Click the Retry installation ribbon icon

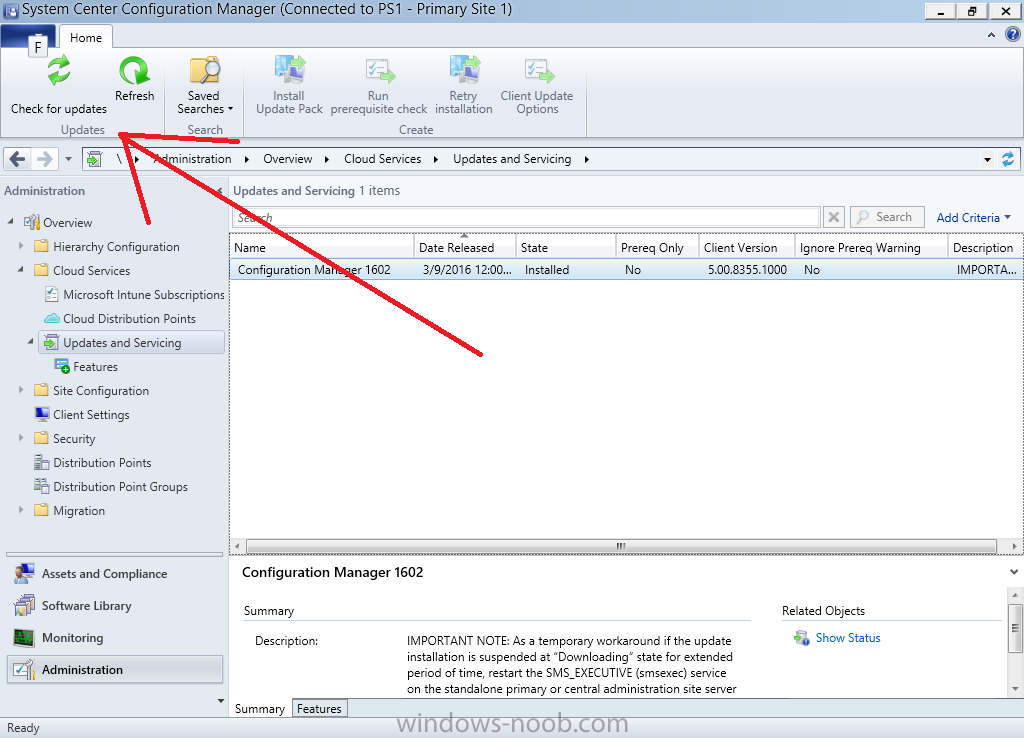point(464,85)
